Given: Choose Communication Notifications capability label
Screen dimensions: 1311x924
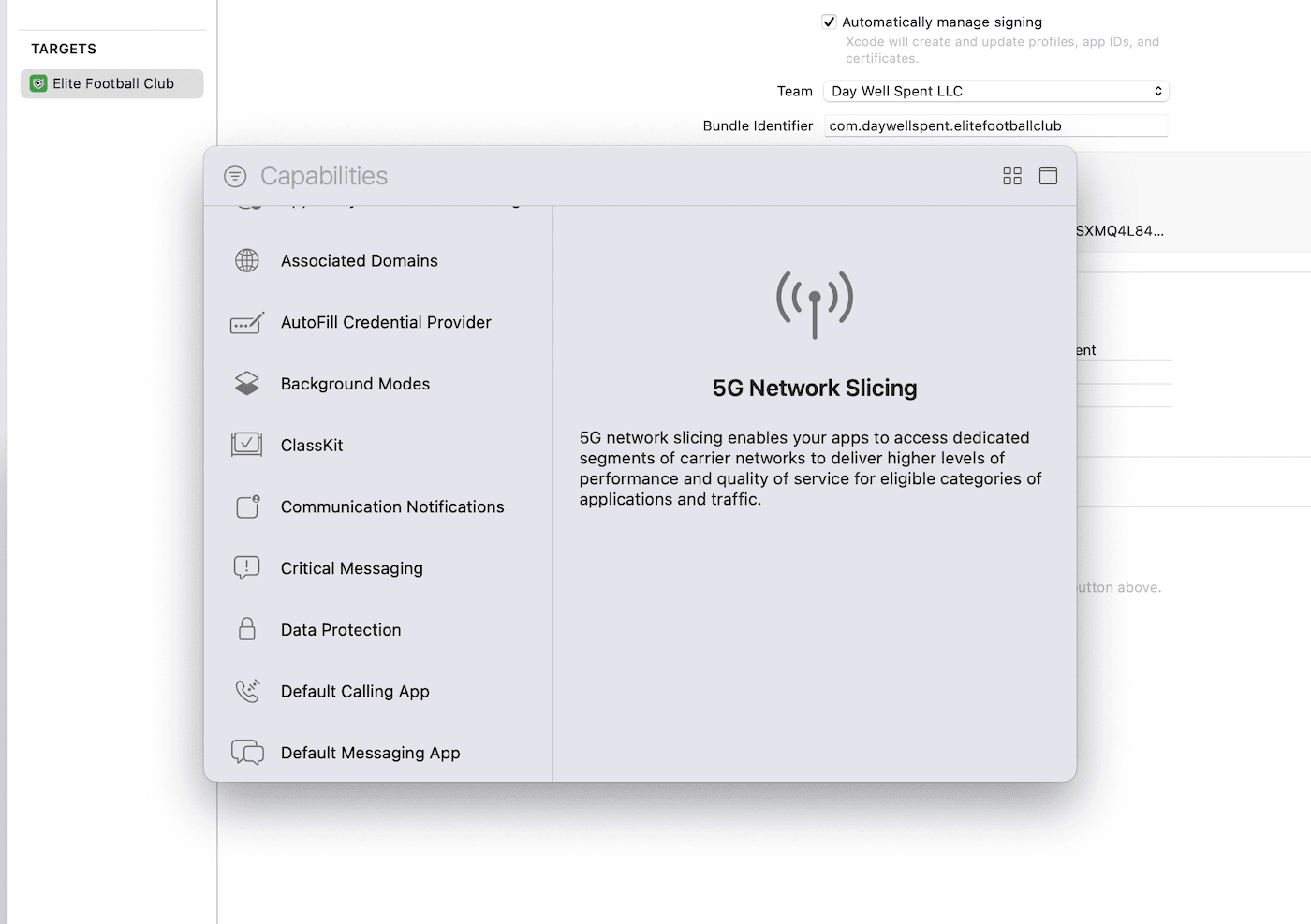Looking at the screenshot, I should pyautogui.click(x=392, y=506).
